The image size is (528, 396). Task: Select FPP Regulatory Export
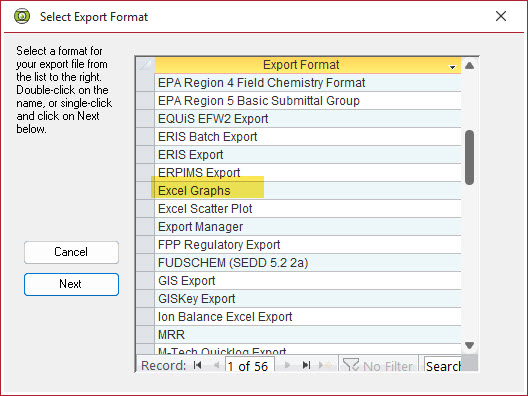point(308,245)
